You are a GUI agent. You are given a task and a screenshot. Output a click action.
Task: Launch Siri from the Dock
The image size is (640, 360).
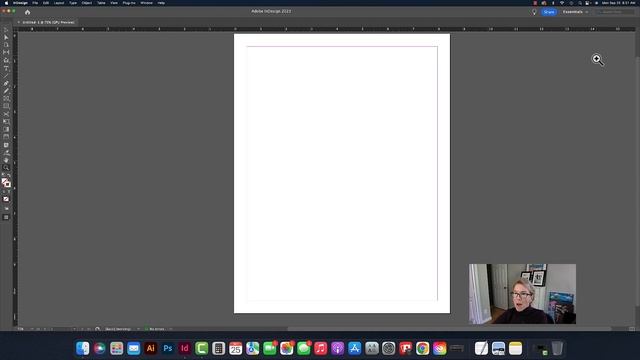100,348
